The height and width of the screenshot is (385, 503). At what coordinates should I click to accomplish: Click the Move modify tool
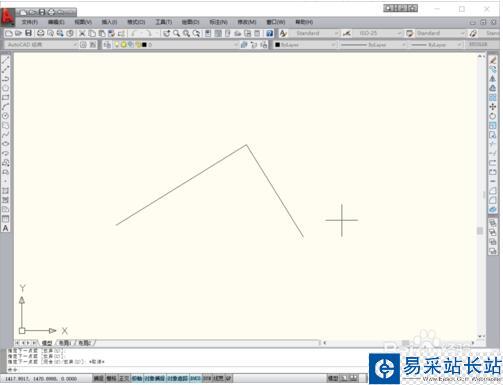coord(493,107)
